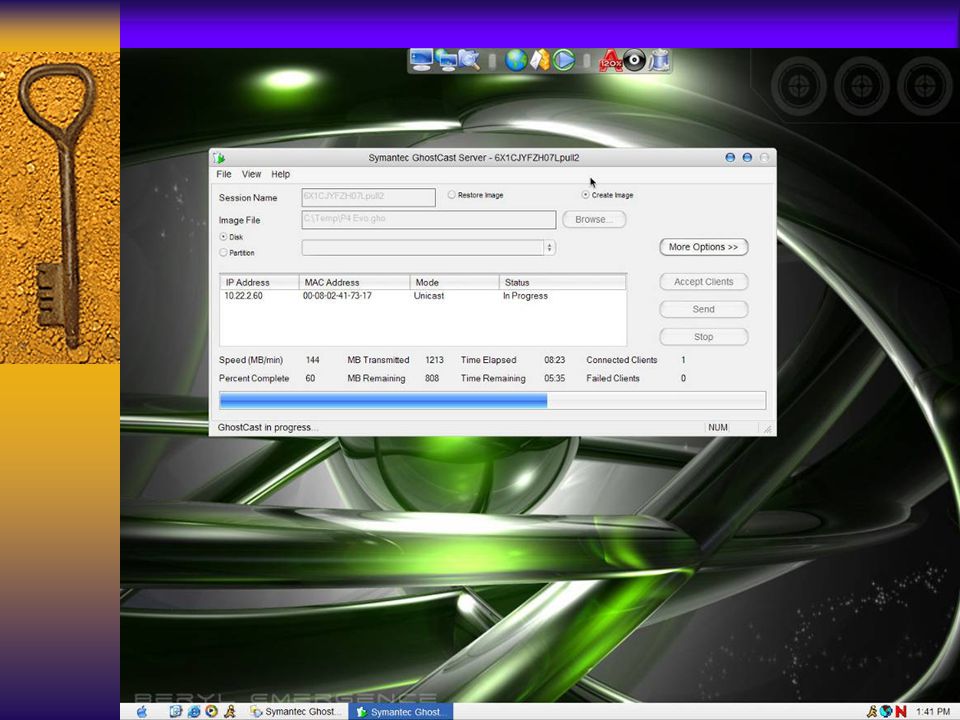The image size is (960, 720).
Task: Click the MB Transmitted value 1213
Action: (434, 360)
